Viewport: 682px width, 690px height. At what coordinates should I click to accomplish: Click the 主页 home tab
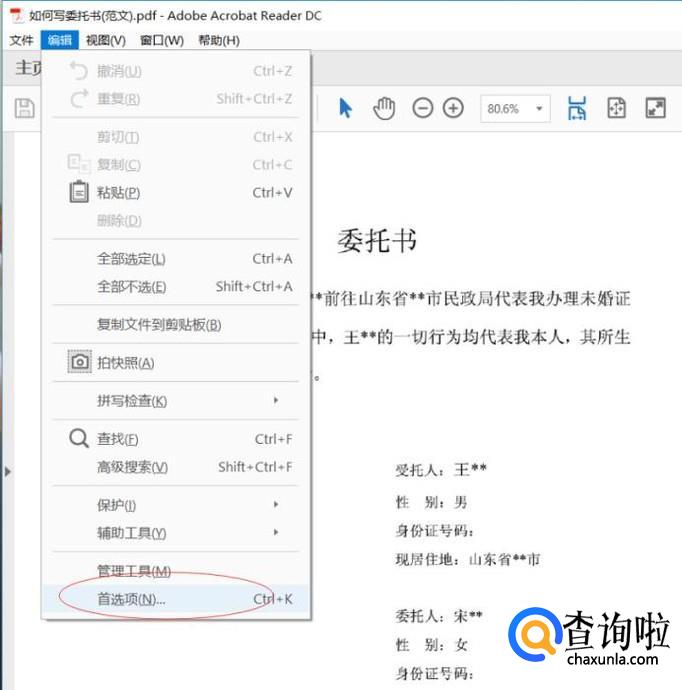28,68
